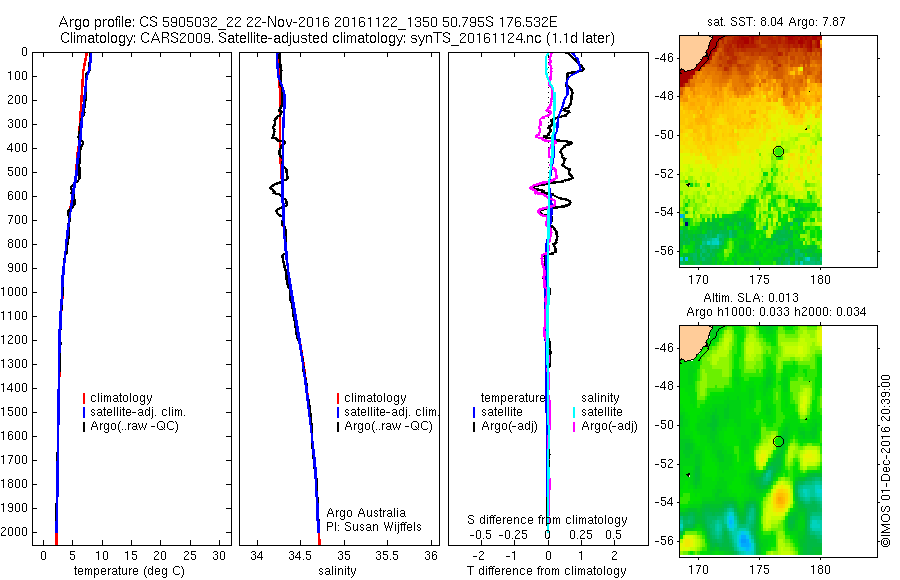Image resolution: width=900 pixels, height=580 pixels.
Task: Click the PI: Susan Wijffels text
Action: (374, 527)
